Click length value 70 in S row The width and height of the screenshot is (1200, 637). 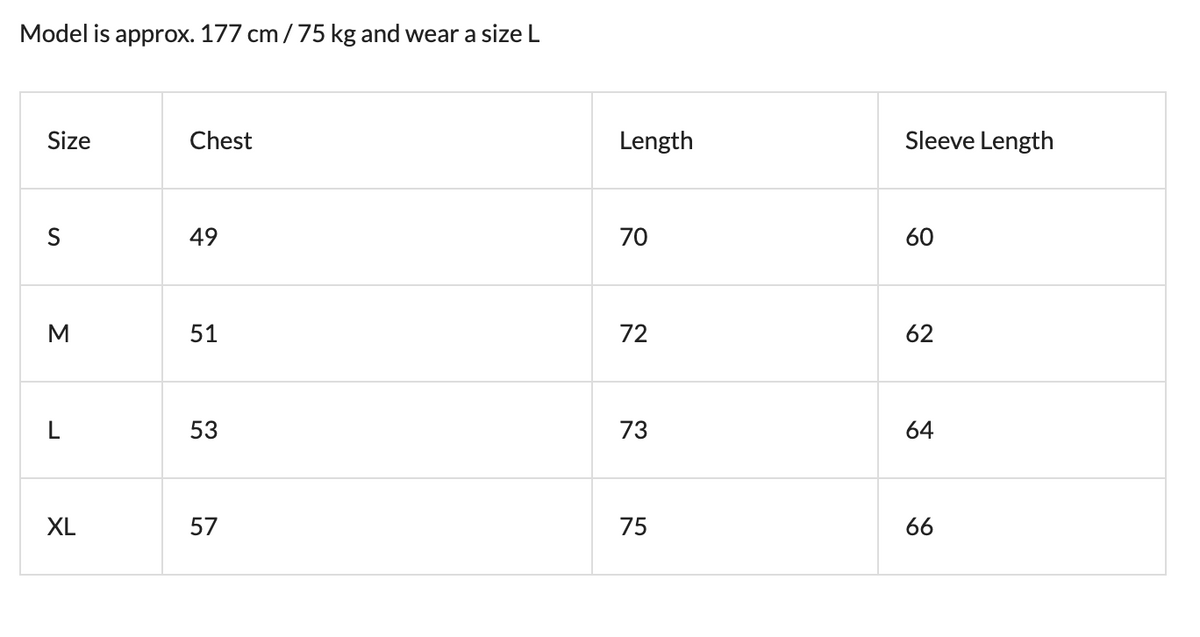pos(633,238)
